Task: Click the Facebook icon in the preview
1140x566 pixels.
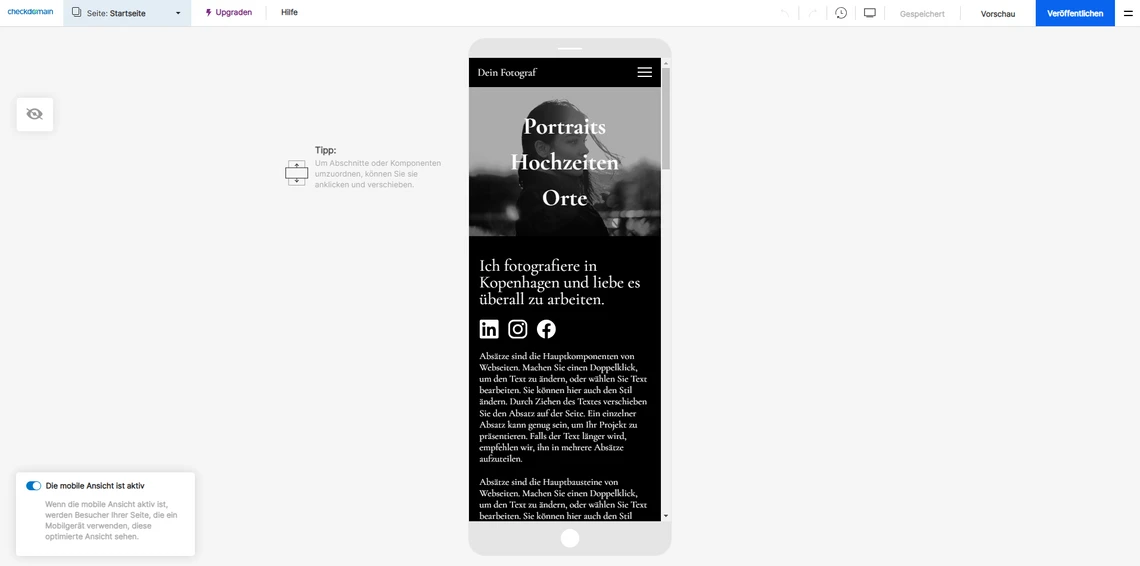Action: (546, 329)
